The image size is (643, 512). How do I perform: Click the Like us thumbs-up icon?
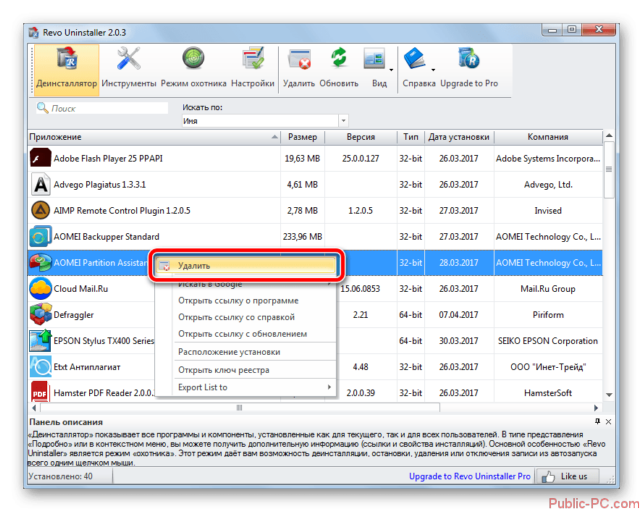(548, 476)
